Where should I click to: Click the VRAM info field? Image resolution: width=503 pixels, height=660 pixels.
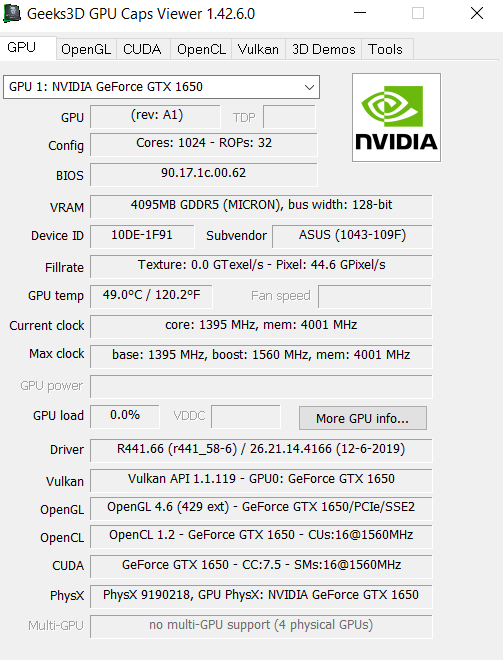point(261,206)
